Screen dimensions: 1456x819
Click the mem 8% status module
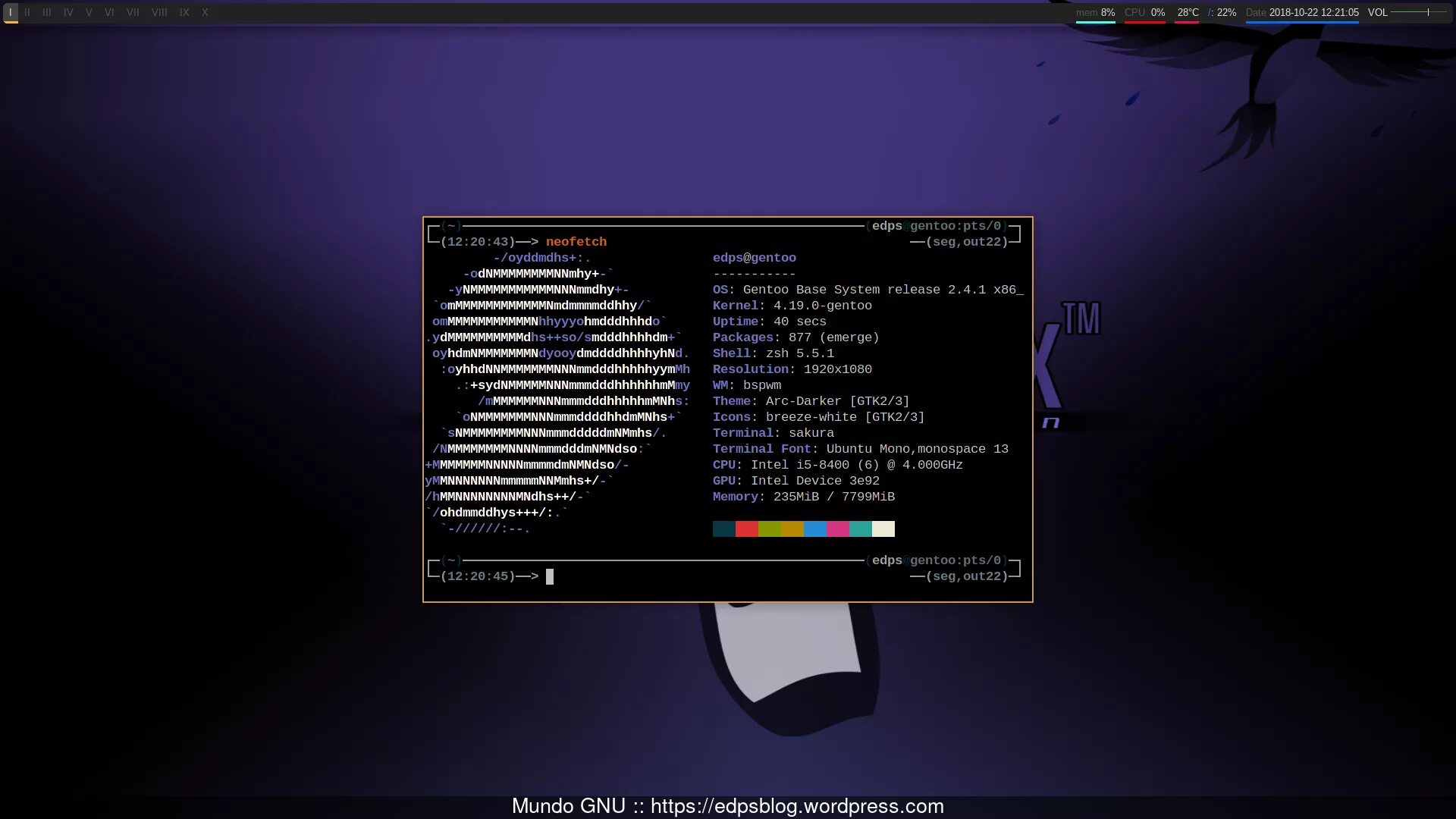pyautogui.click(x=1095, y=13)
